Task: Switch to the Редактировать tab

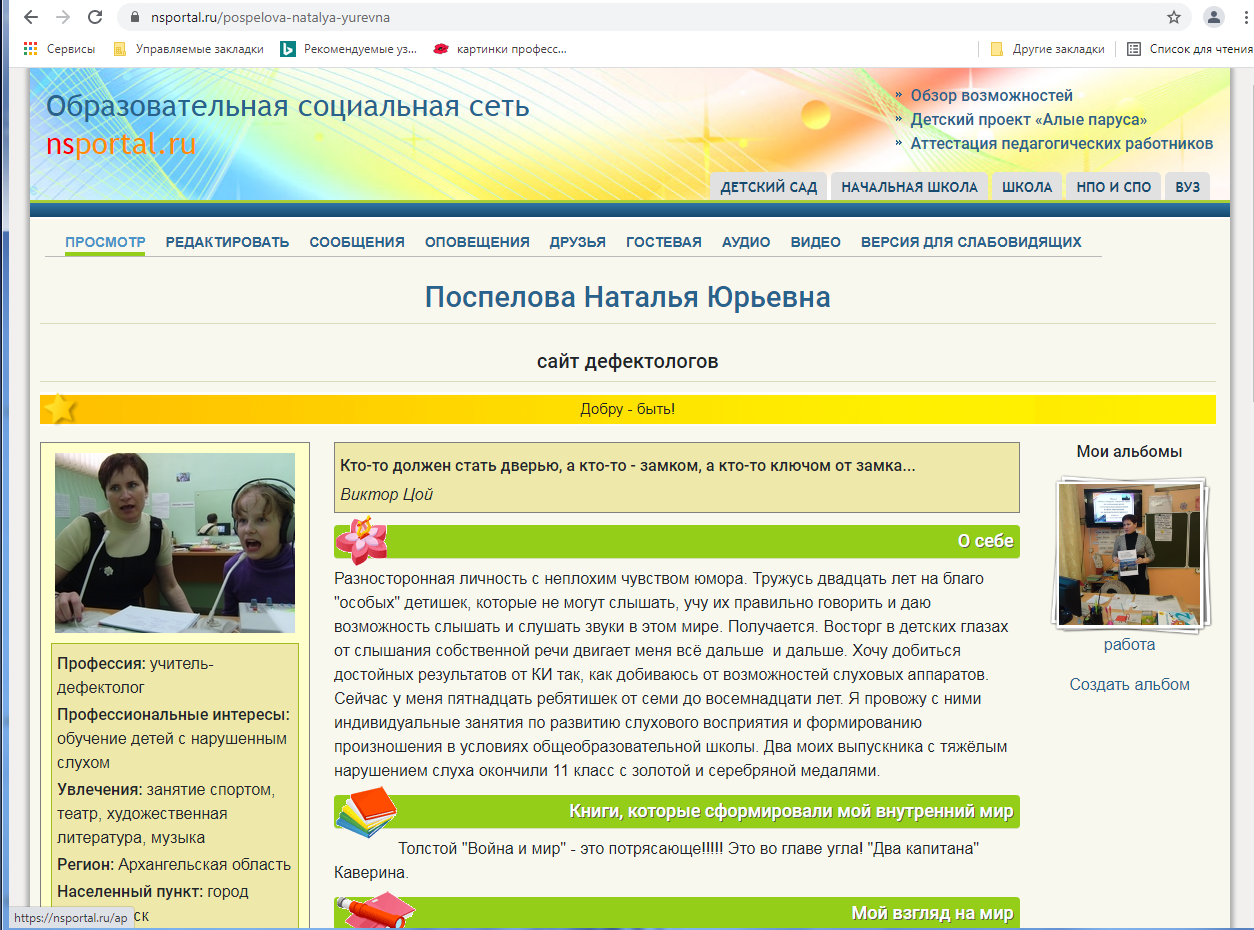Action: tap(227, 242)
